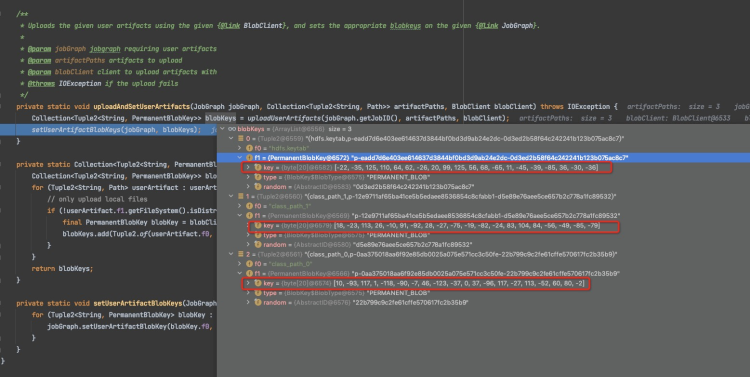Click the field icon before f0 = "hdfs.keytab"

click(249, 148)
